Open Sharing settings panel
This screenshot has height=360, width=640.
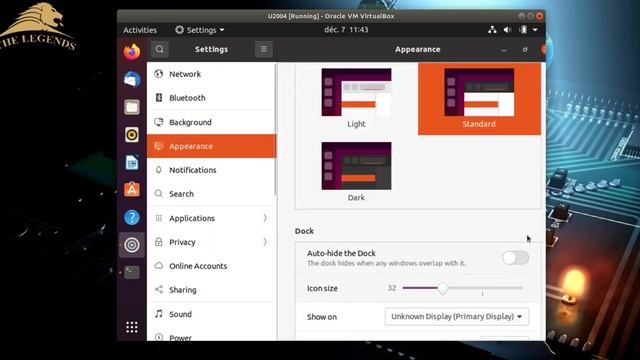pos(211,290)
